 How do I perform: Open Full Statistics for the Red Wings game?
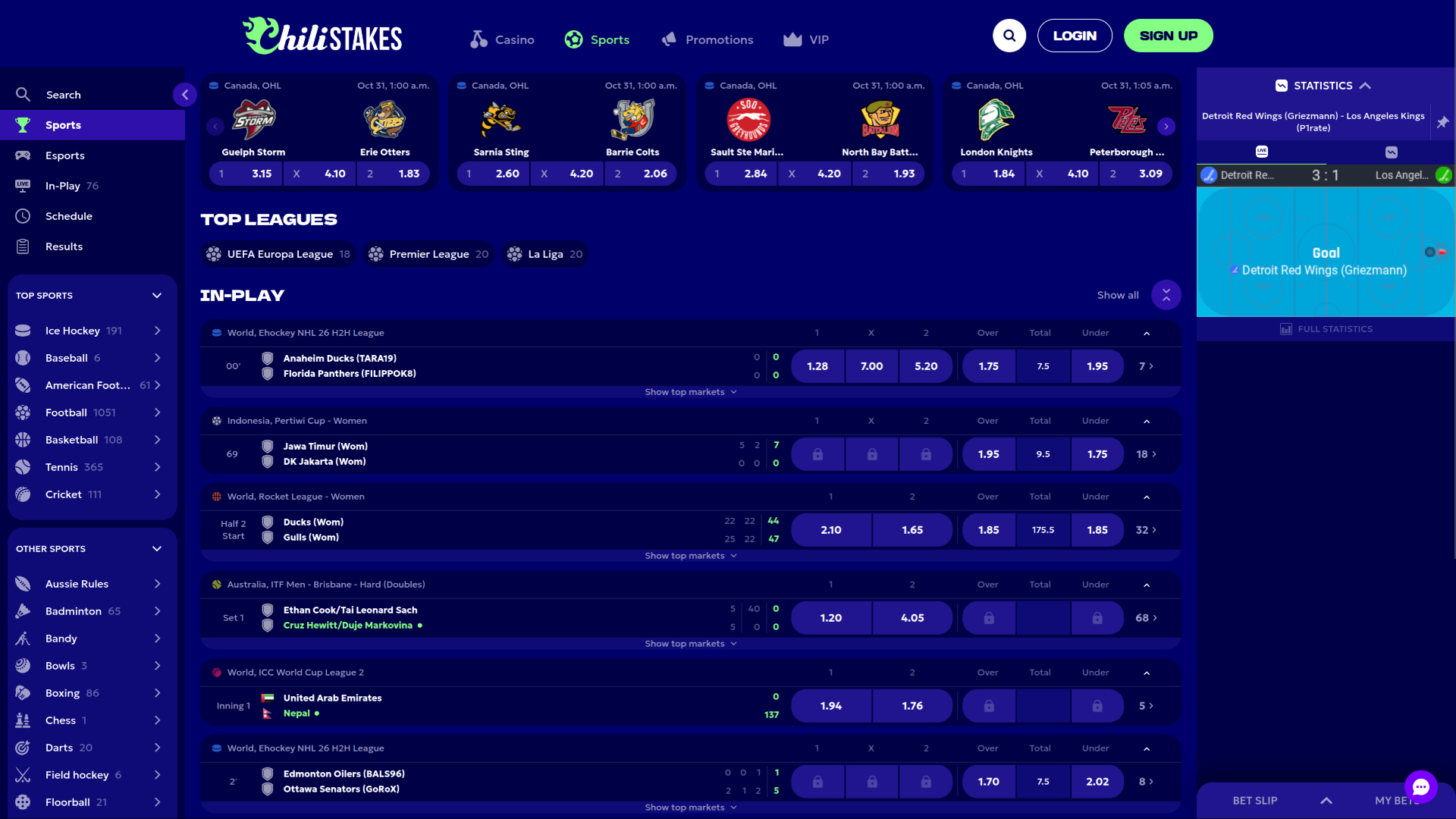click(x=1326, y=328)
